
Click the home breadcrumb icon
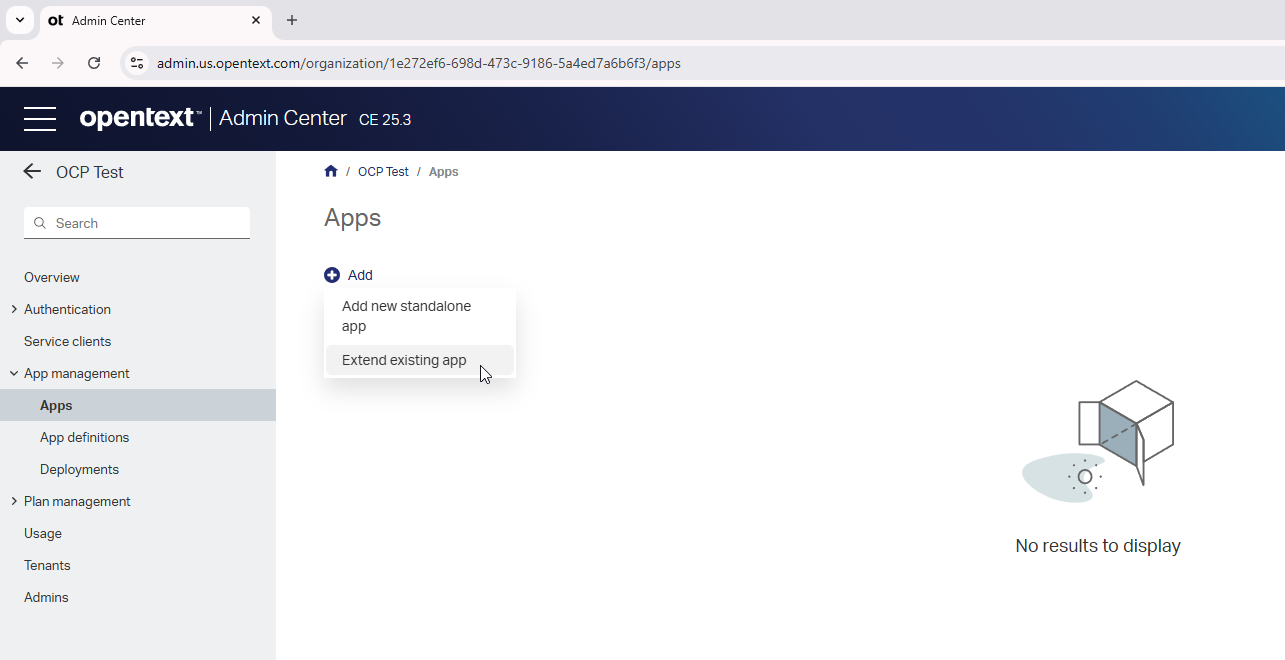(331, 171)
